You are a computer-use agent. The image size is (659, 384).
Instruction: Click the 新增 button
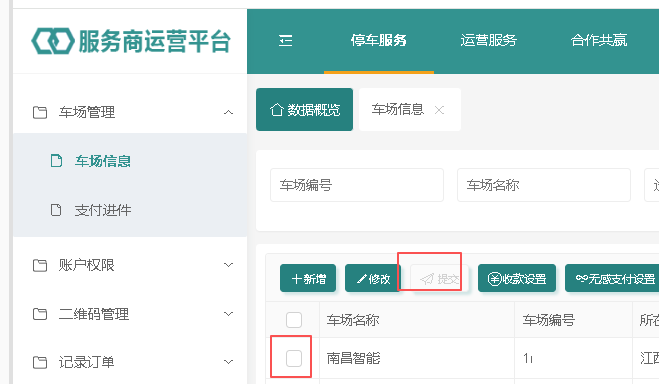(x=308, y=278)
